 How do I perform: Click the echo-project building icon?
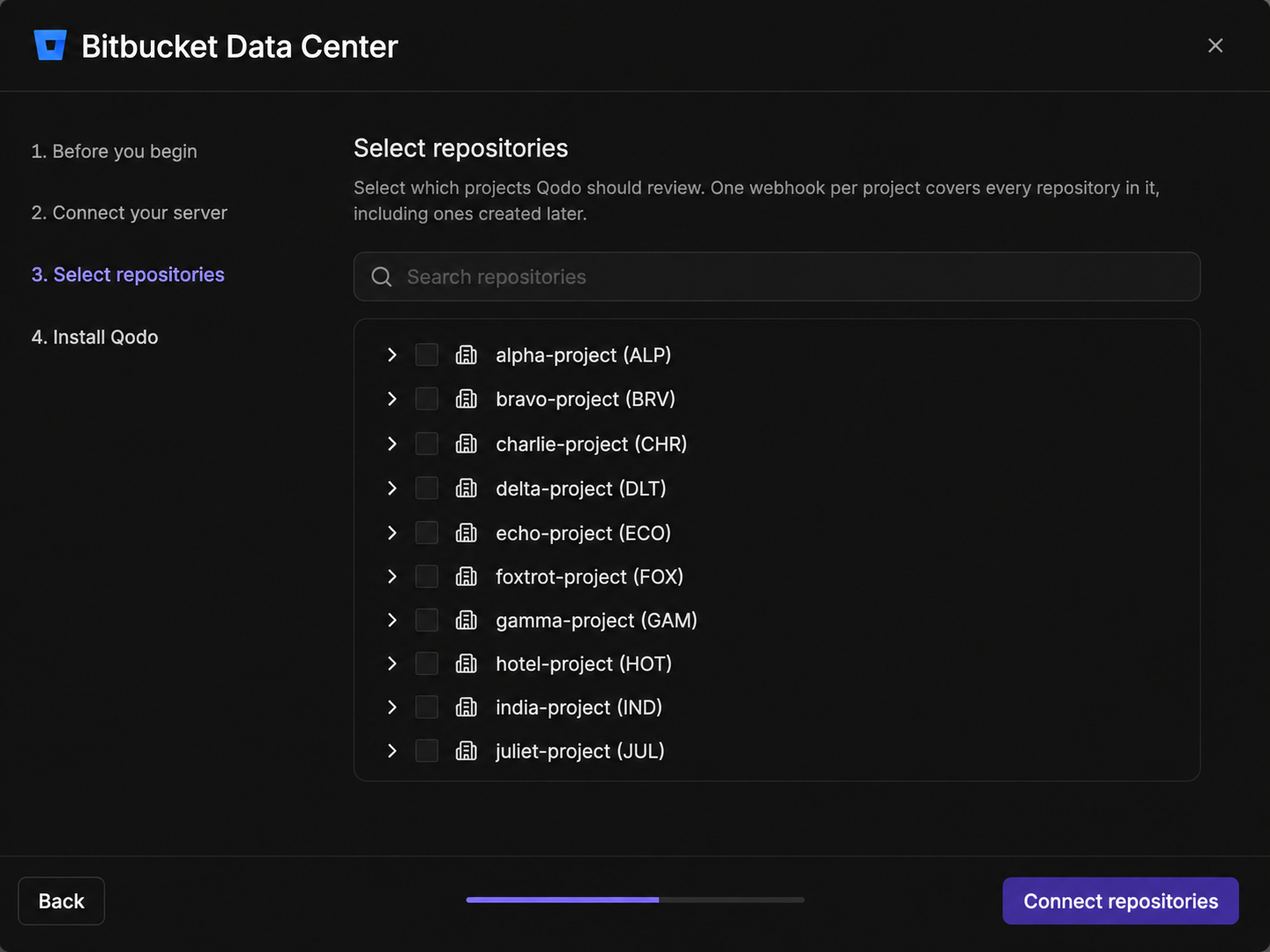coord(467,533)
